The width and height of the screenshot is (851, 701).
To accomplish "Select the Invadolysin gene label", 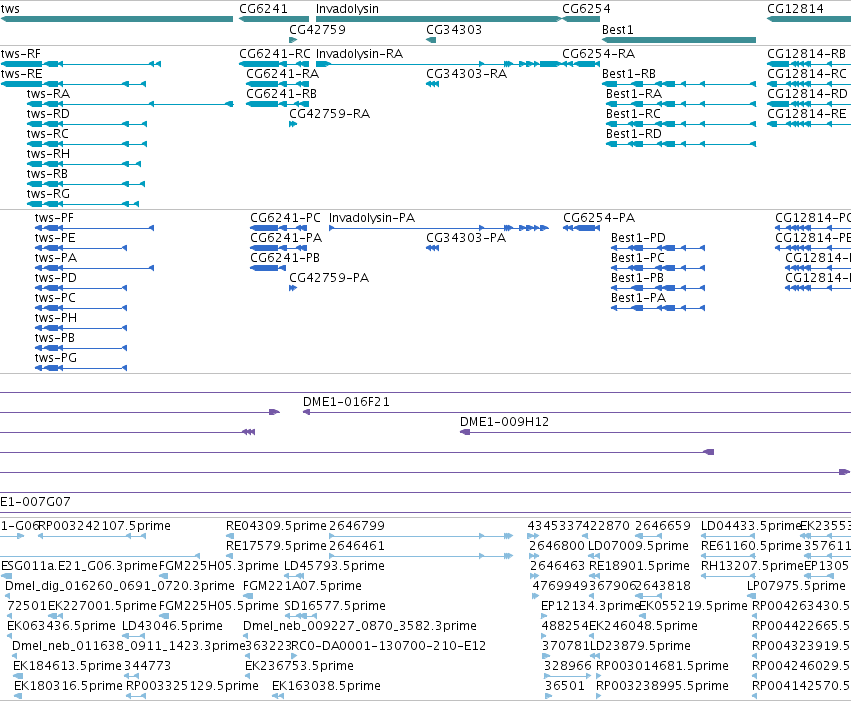I will pyautogui.click(x=347, y=9).
